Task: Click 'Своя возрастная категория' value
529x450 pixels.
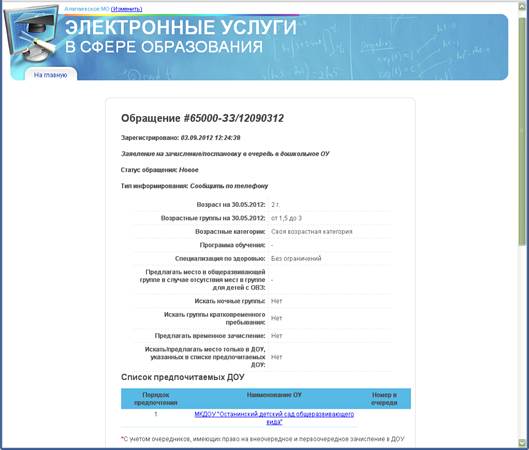Action: coord(311,232)
